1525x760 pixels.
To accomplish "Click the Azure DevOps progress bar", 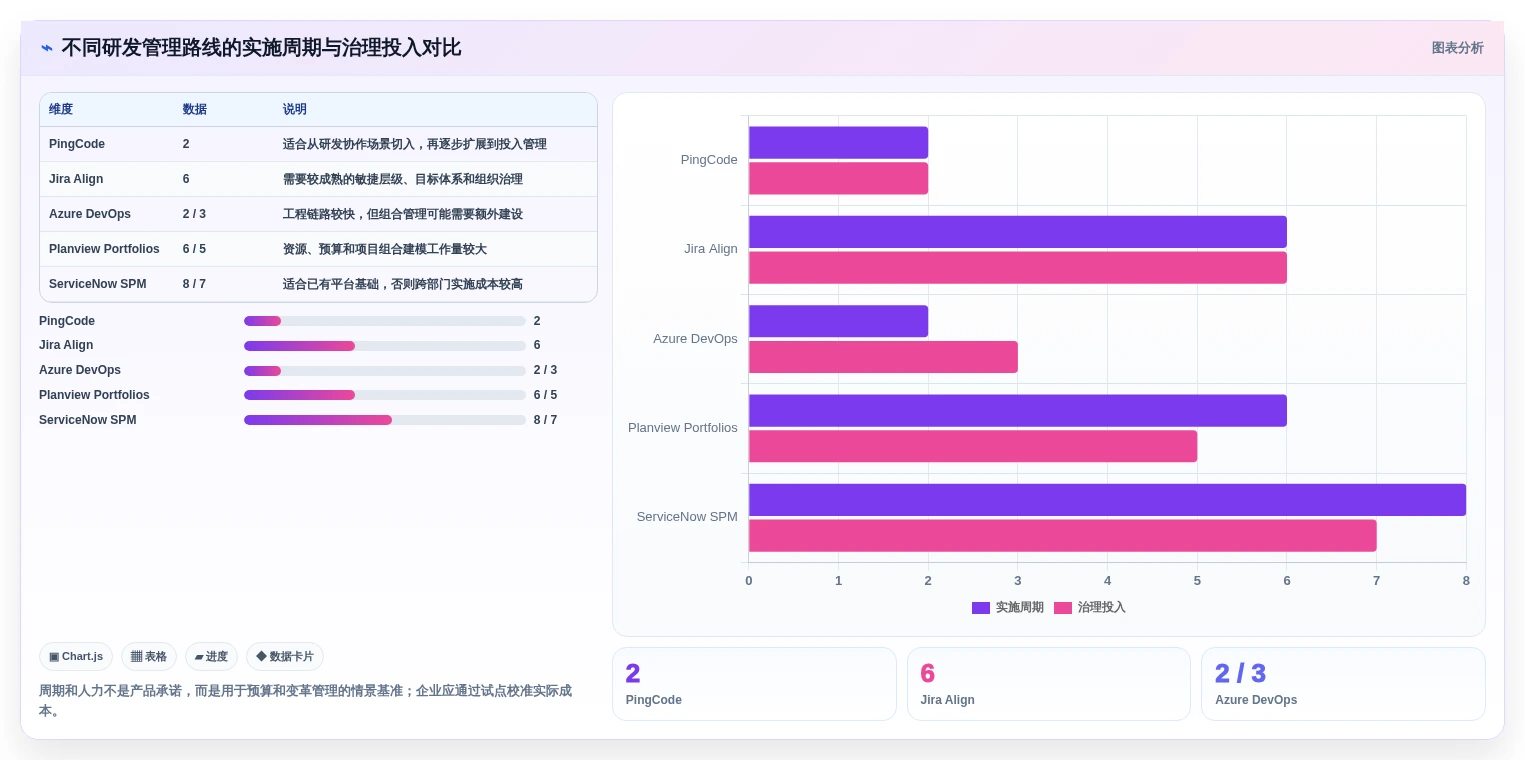I will pyautogui.click(x=385, y=371).
